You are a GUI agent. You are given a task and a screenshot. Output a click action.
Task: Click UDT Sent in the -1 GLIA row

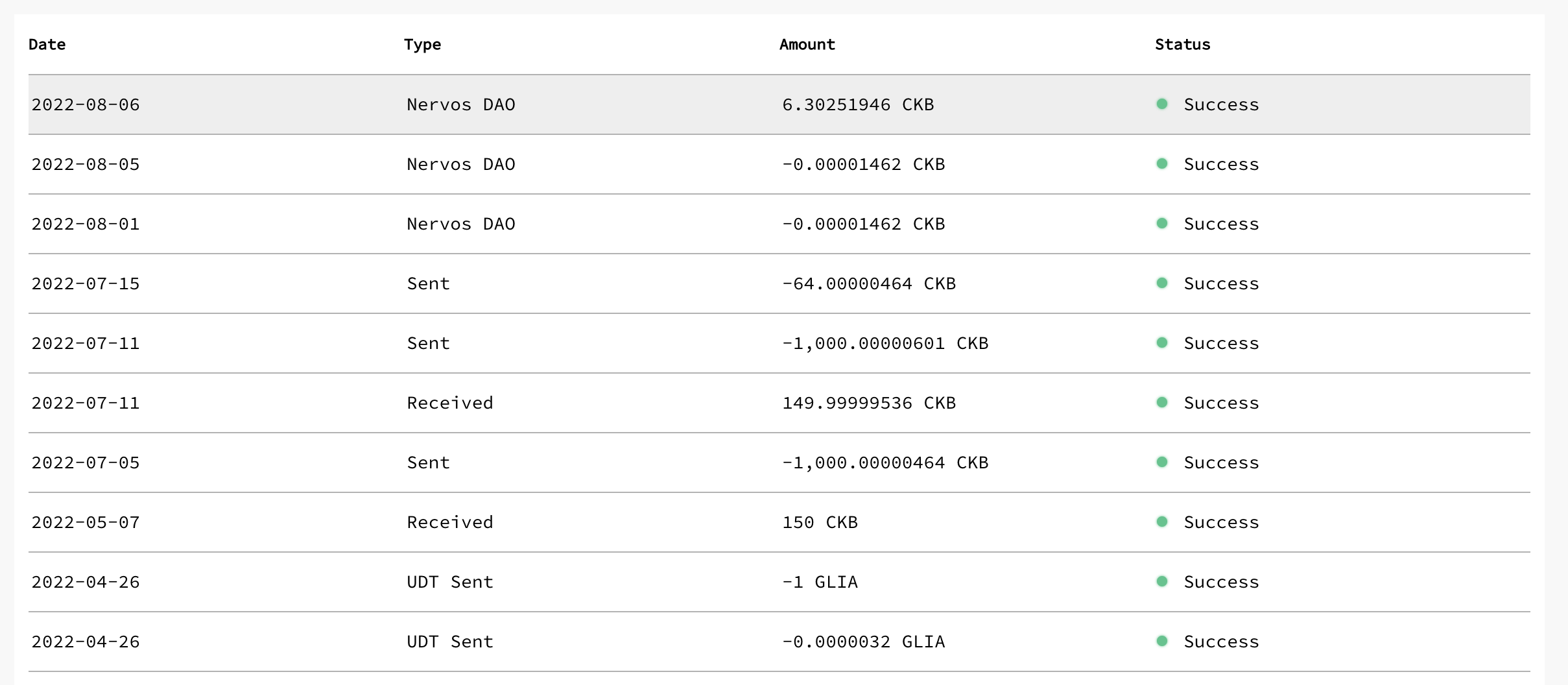pos(450,582)
